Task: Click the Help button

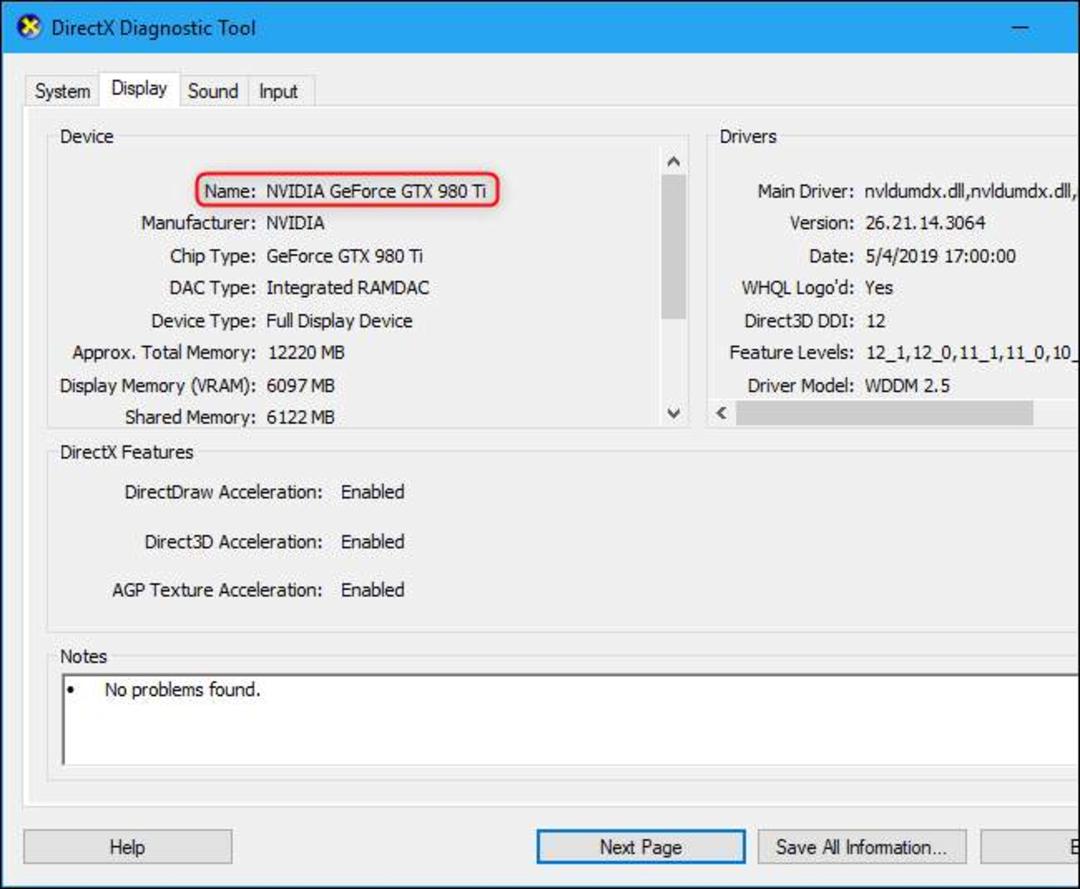Action: [127, 846]
